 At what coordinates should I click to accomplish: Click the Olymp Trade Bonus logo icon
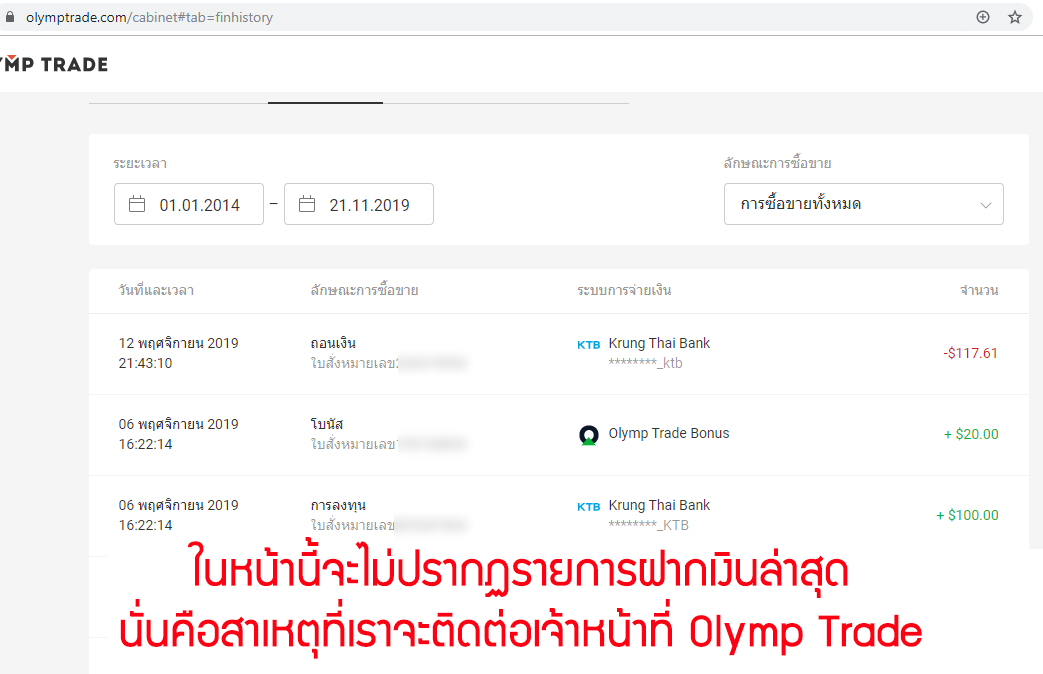click(589, 434)
